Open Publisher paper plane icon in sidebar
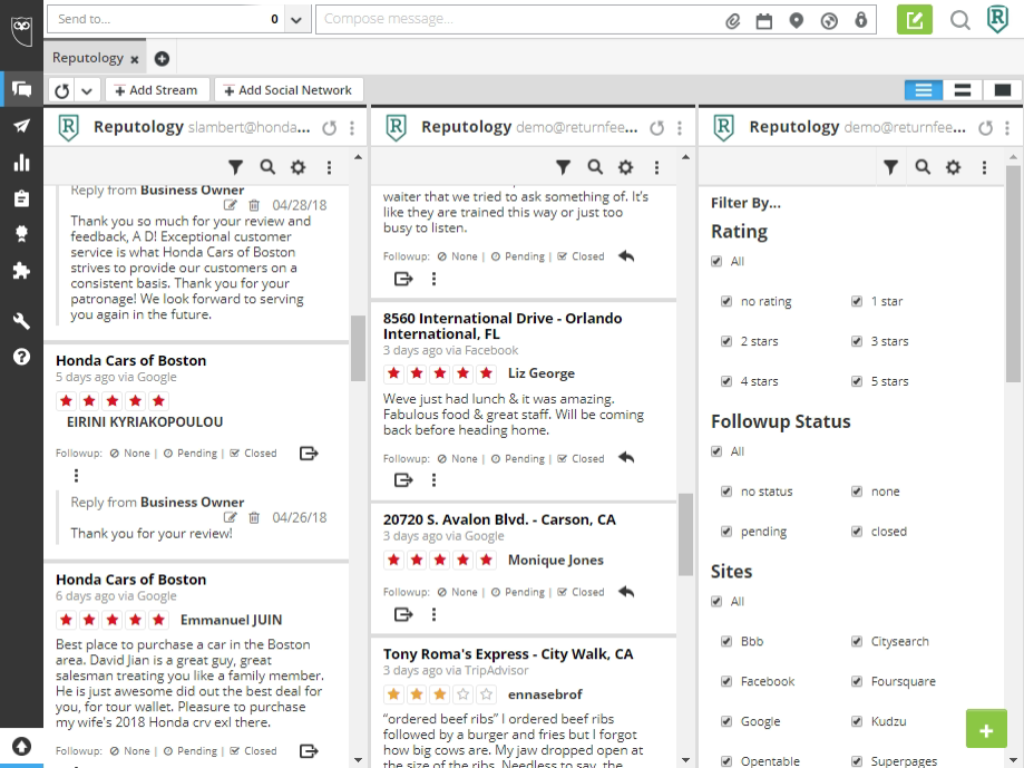Screen dimensions: 1024x768 tap(21, 125)
